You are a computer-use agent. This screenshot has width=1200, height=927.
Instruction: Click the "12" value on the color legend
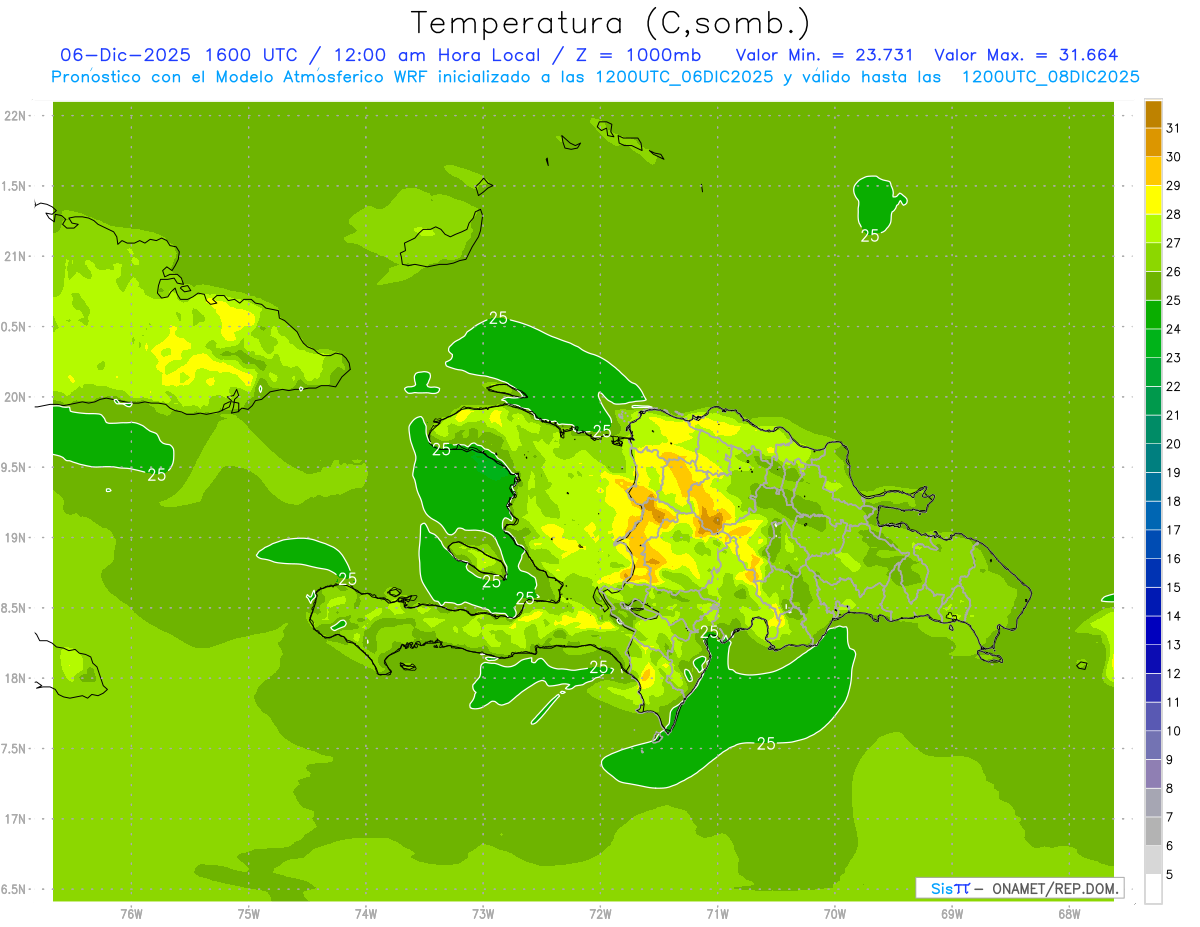tap(1173, 674)
